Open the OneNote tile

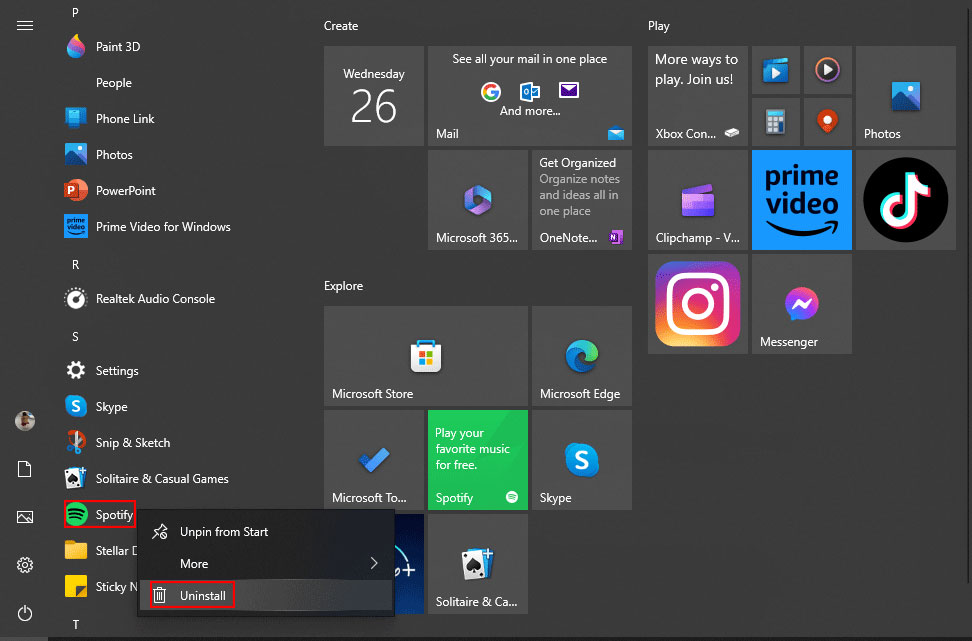click(581, 200)
